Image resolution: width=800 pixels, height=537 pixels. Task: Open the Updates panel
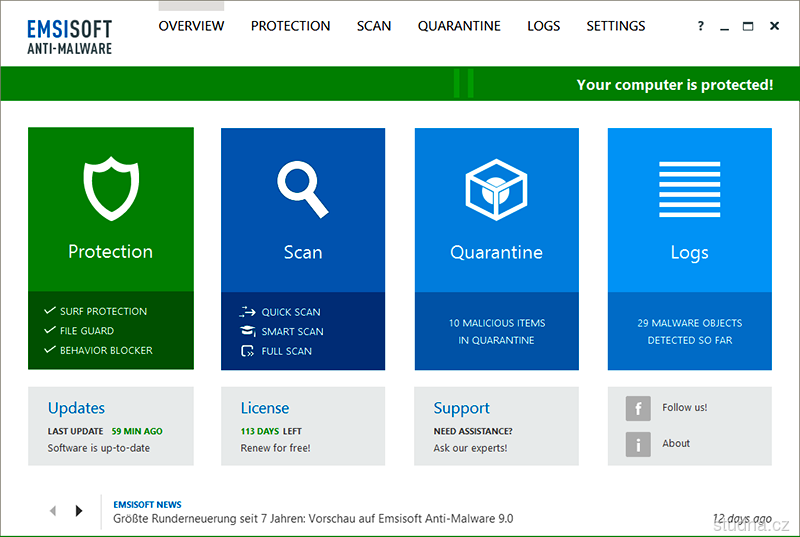76,408
